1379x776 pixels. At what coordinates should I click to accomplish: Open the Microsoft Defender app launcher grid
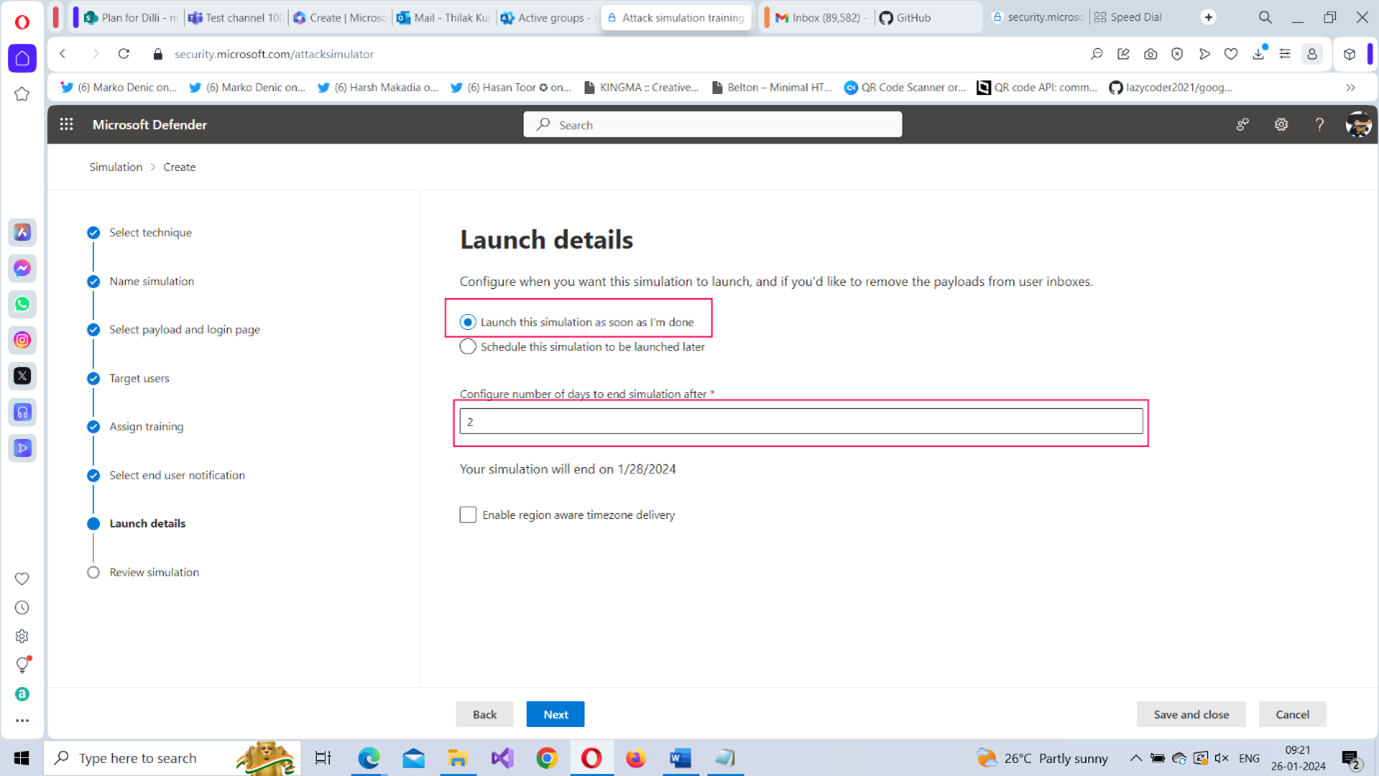[x=66, y=125]
